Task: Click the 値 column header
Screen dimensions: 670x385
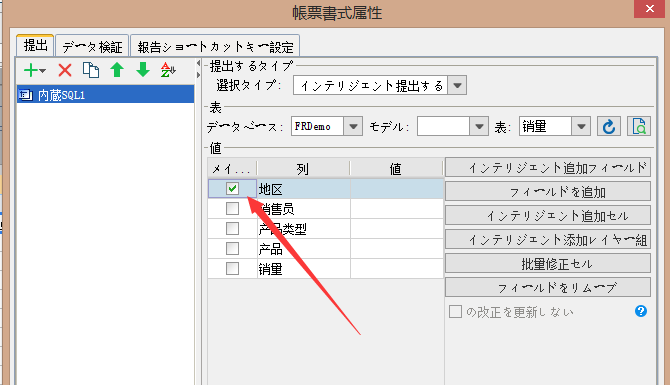Action: 397,168
